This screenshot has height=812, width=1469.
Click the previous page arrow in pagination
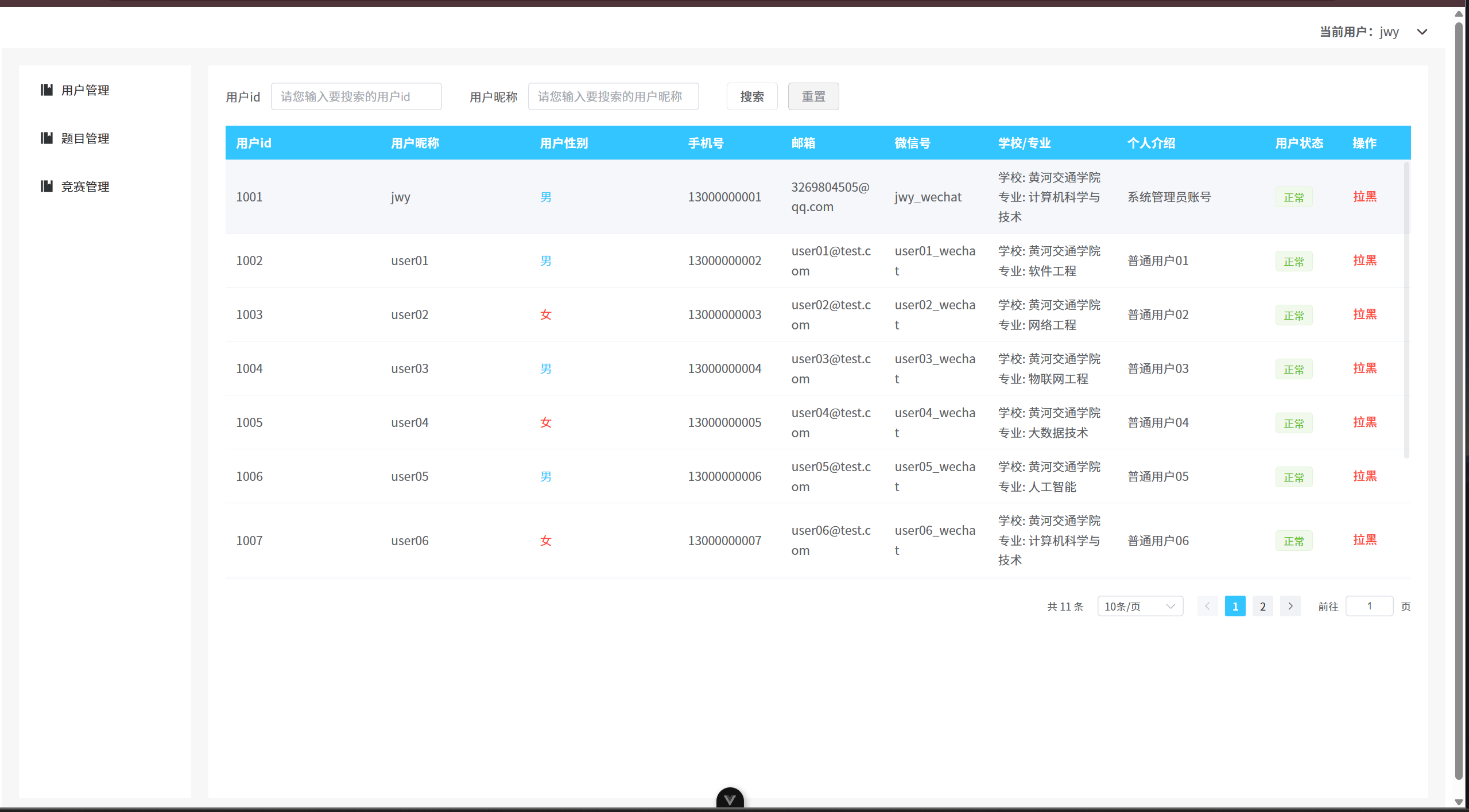pyautogui.click(x=1207, y=606)
